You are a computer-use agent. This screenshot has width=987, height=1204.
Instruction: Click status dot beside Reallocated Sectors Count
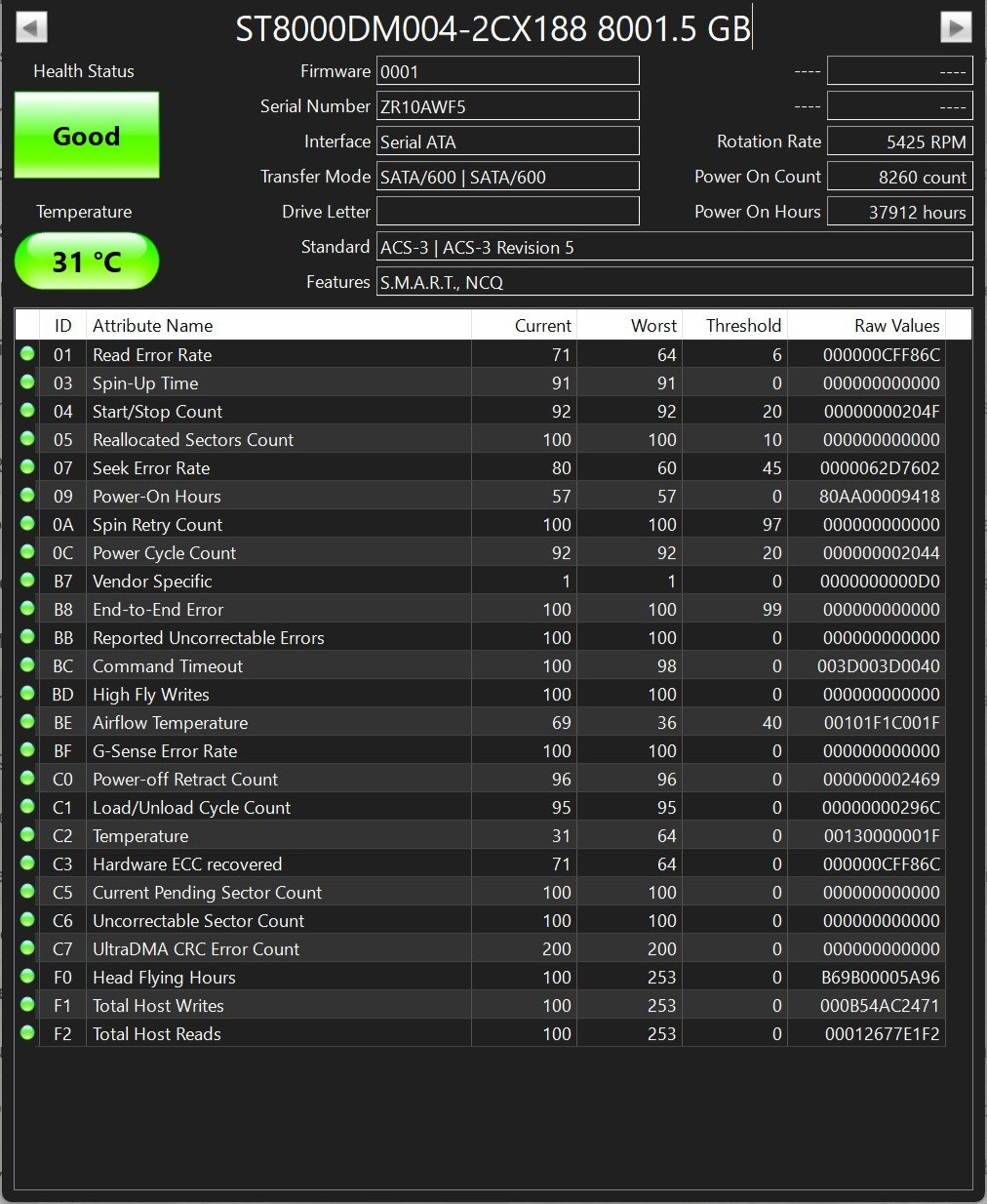27,439
